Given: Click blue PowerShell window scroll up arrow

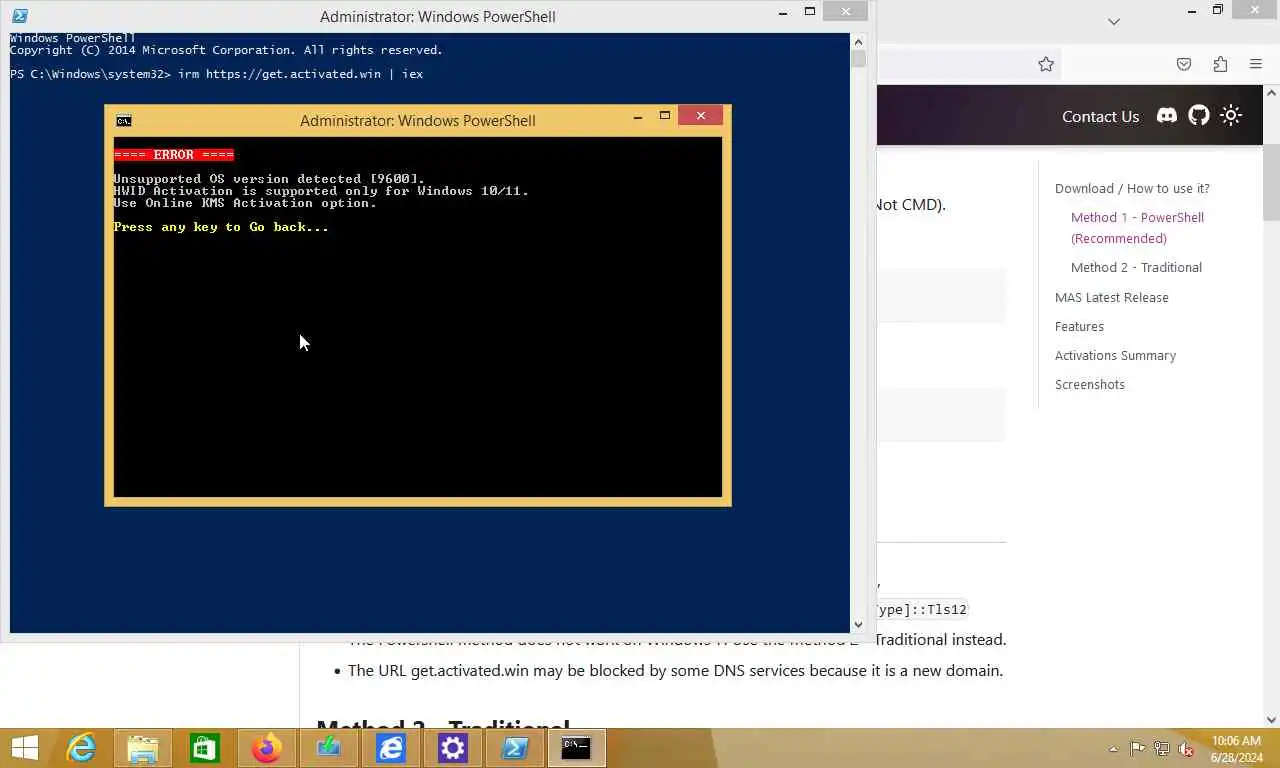Looking at the screenshot, I should (x=858, y=42).
